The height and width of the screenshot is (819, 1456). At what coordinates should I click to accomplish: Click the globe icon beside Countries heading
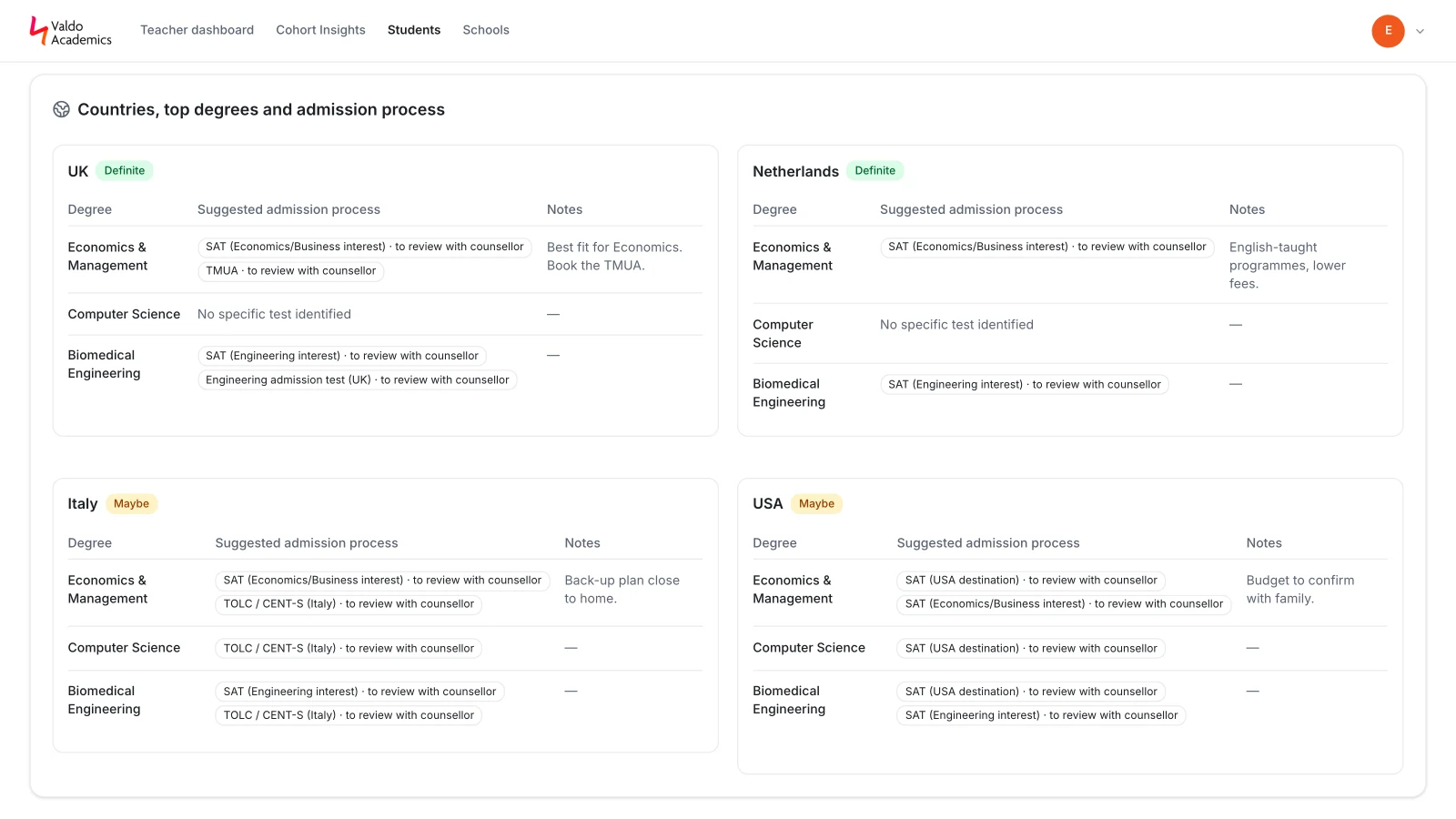pos(61,109)
